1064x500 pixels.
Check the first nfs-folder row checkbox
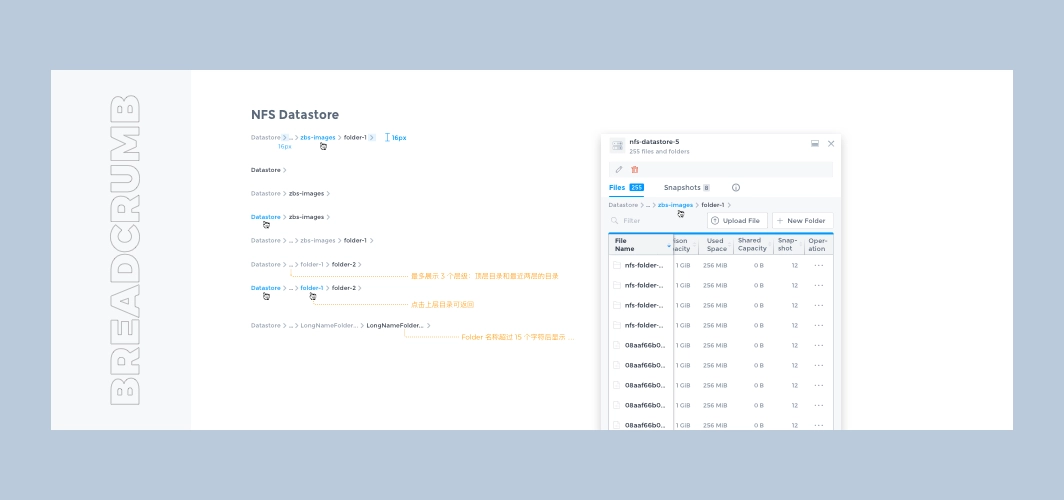pyautogui.click(x=617, y=265)
